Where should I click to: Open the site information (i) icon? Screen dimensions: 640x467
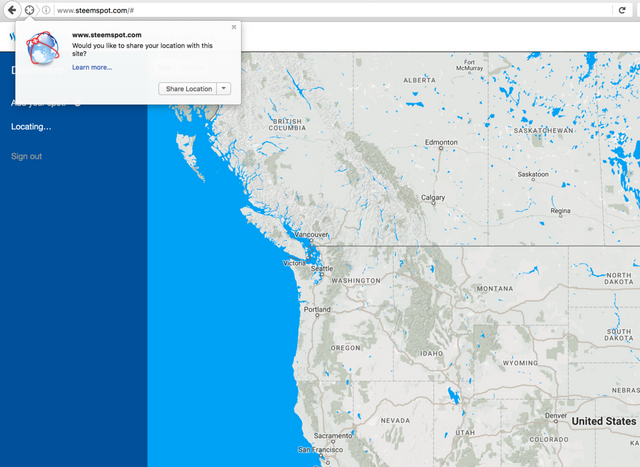pos(46,10)
